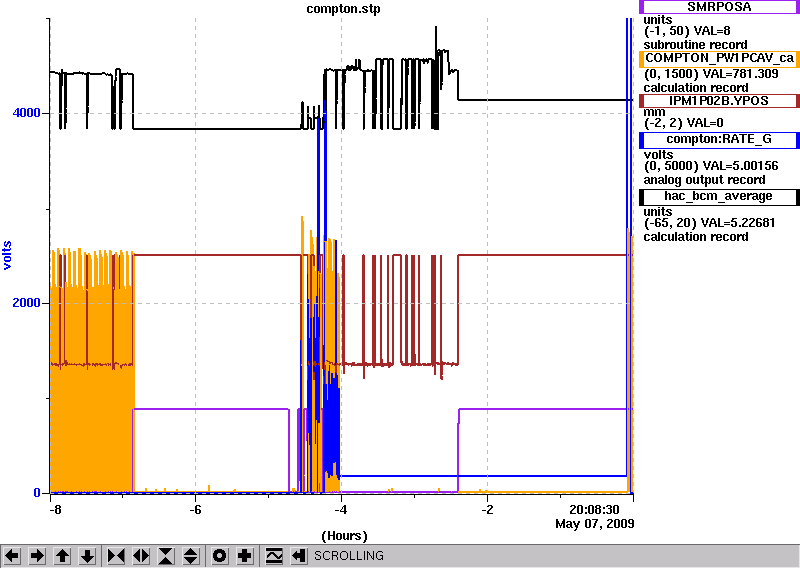Click the 4000 y-axis tick label
Image resolution: width=800 pixels, height=568 pixels.
coord(27,113)
